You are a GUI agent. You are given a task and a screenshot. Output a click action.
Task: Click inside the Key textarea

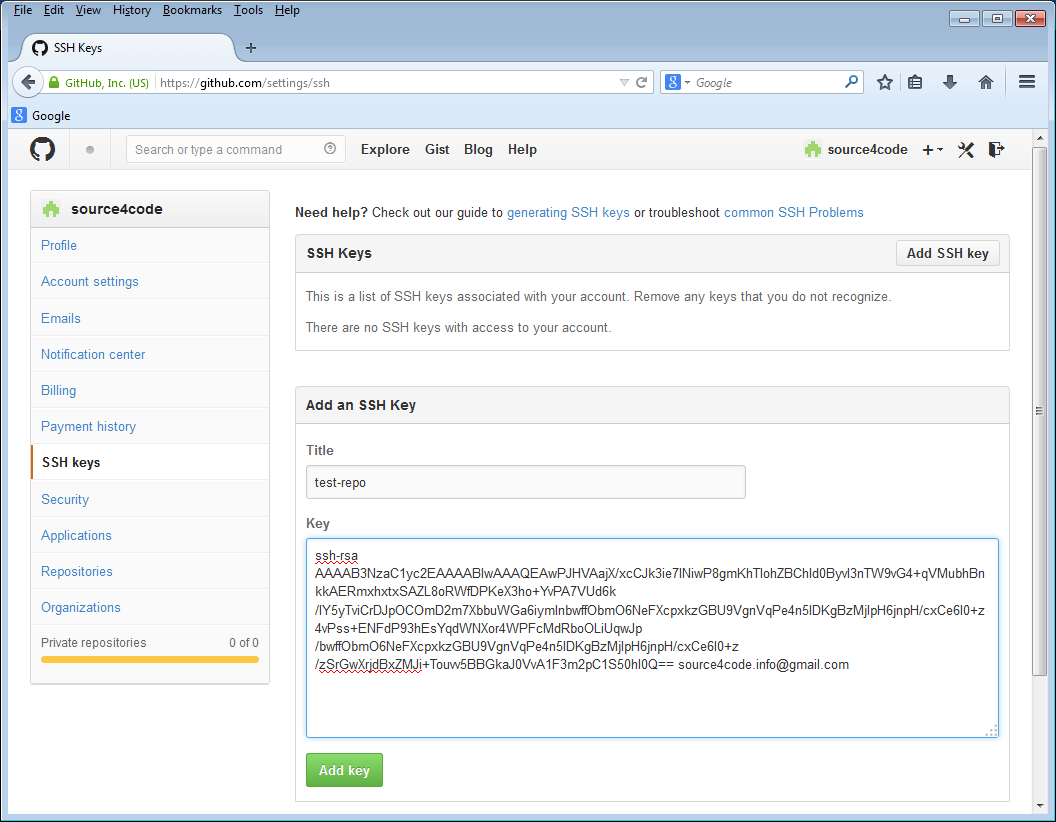(x=652, y=638)
